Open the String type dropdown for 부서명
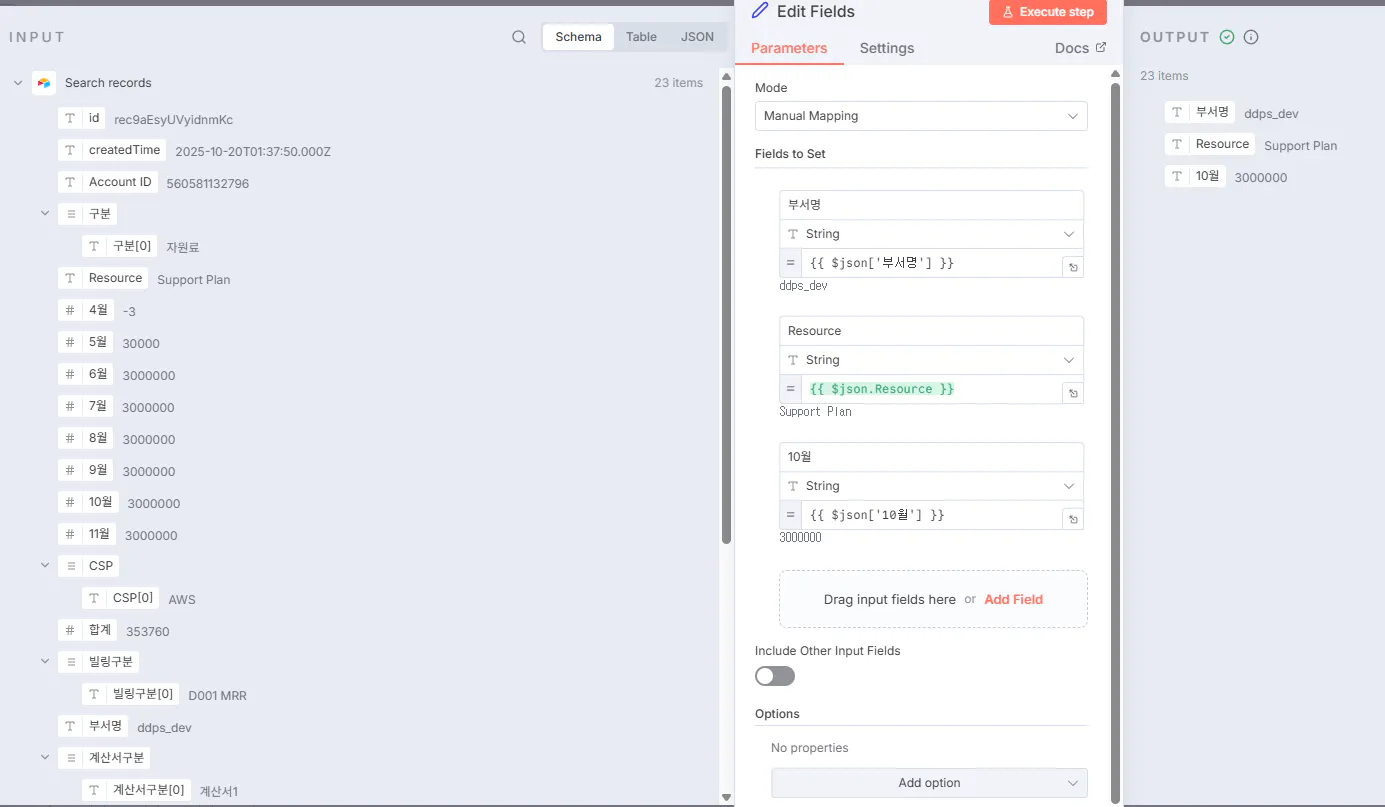Screen dimensions: 1385x807 [931, 234]
